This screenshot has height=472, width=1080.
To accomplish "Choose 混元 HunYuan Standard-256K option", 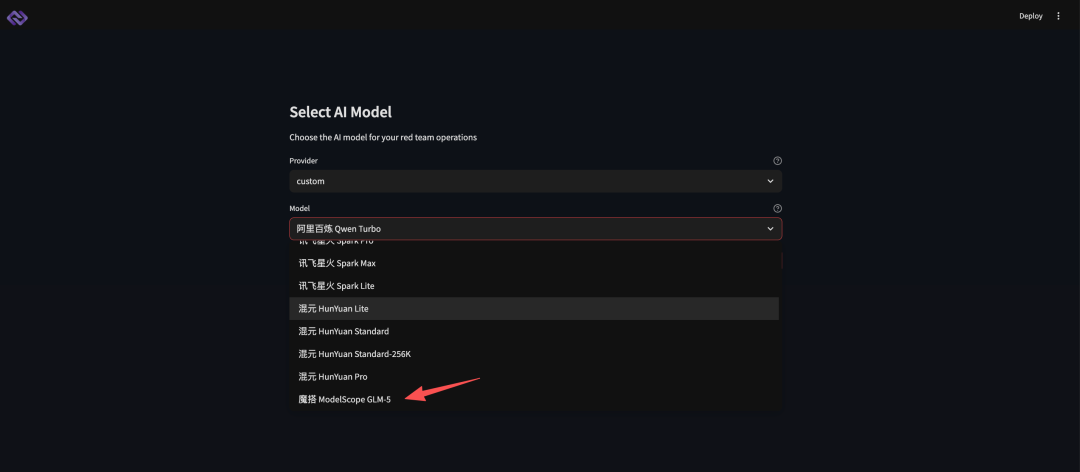I will point(354,354).
